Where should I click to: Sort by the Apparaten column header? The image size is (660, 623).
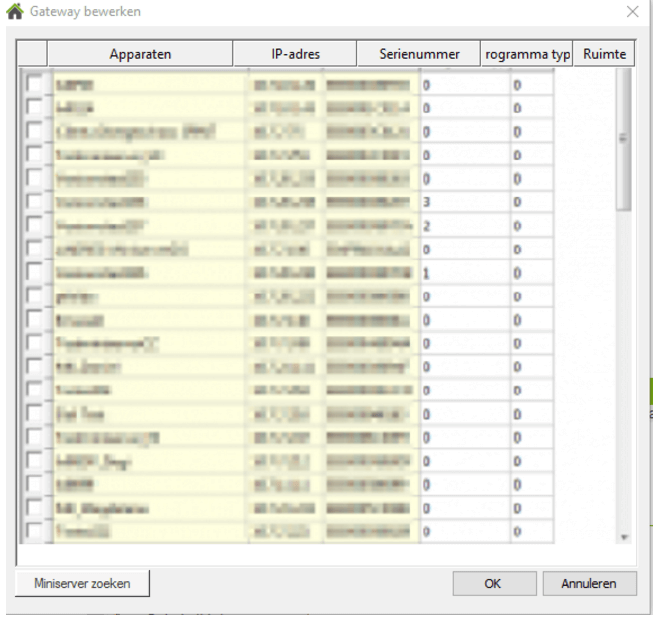[x=139, y=54]
